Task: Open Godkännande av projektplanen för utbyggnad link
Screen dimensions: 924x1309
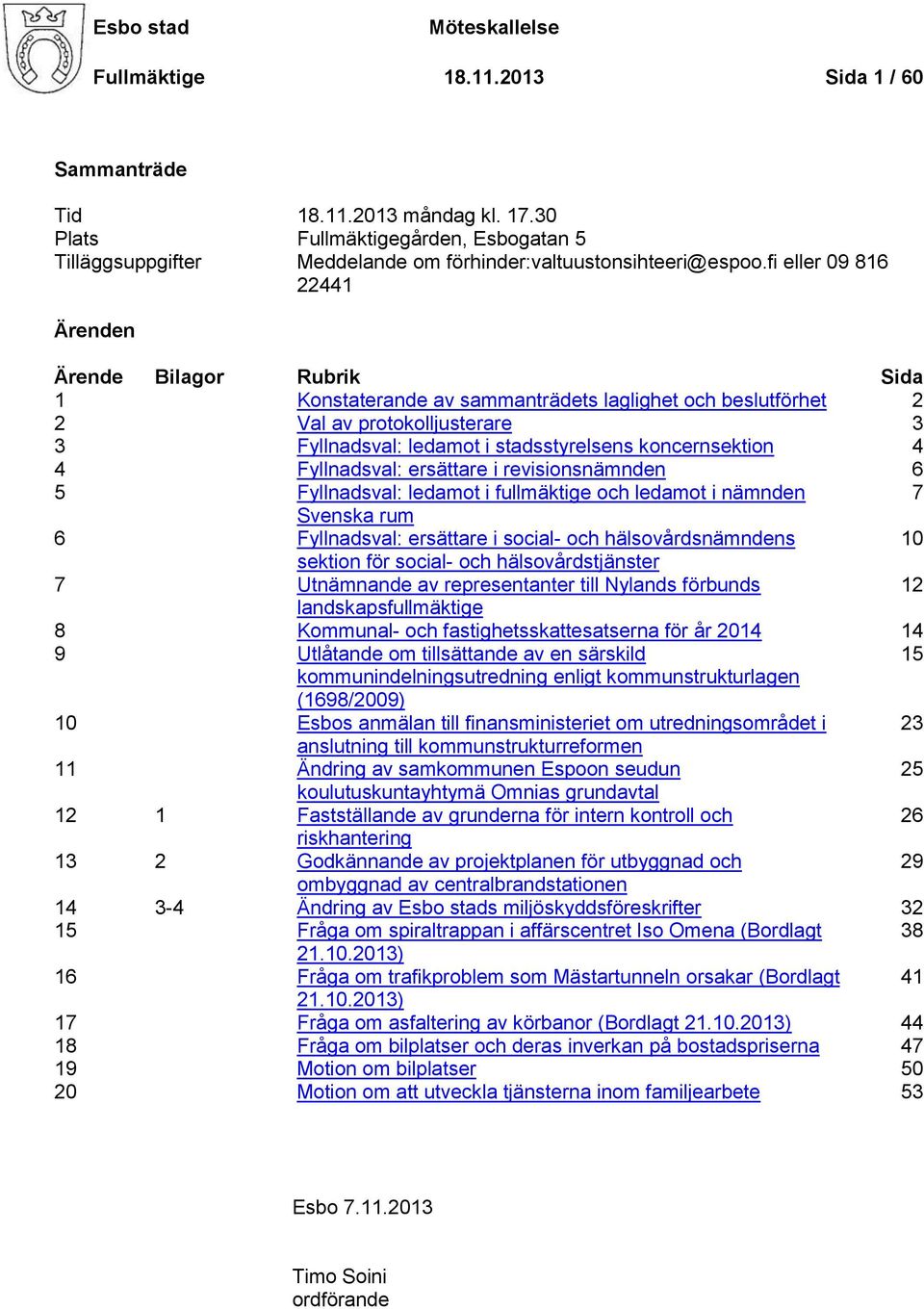Action: pos(519,862)
